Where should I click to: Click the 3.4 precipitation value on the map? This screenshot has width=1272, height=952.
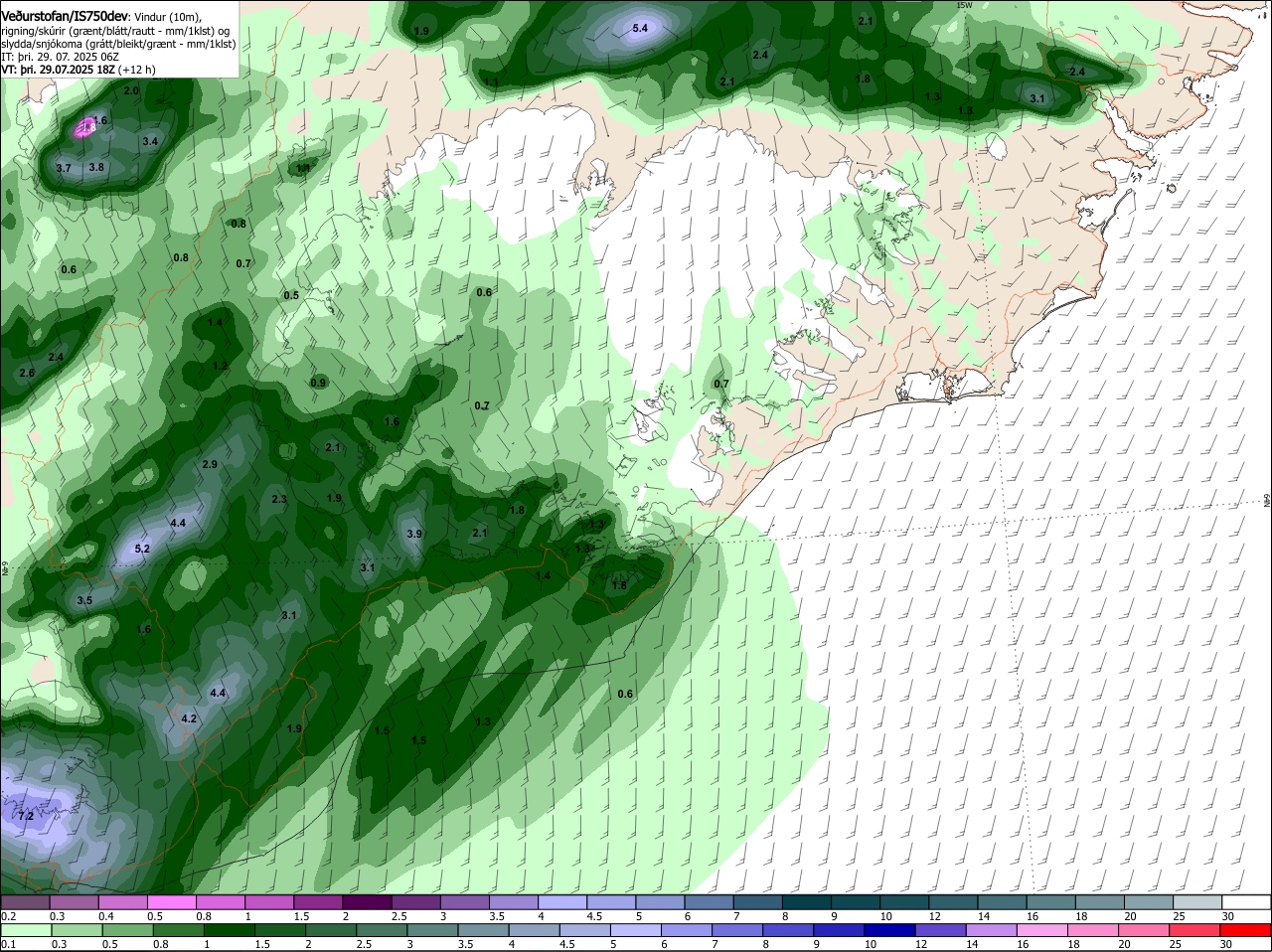pyautogui.click(x=150, y=141)
